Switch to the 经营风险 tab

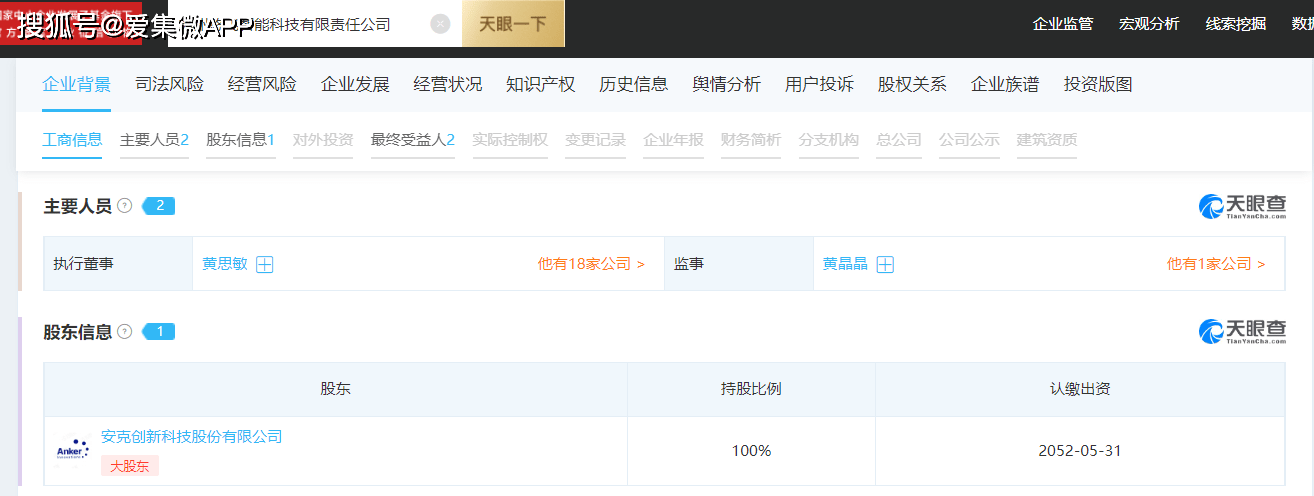[x=262, y=85]
